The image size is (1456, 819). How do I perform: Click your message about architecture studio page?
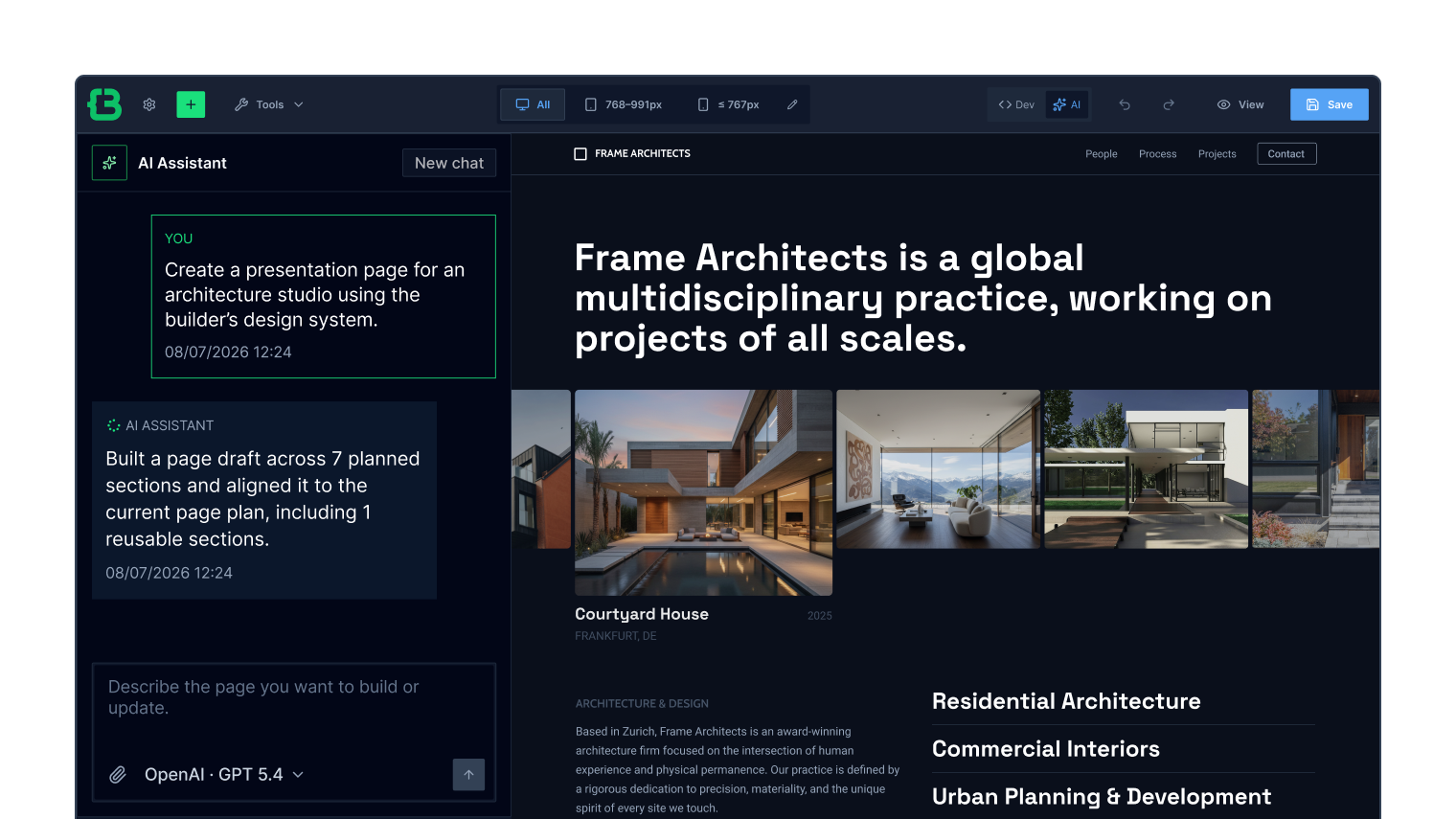point(324,296)
